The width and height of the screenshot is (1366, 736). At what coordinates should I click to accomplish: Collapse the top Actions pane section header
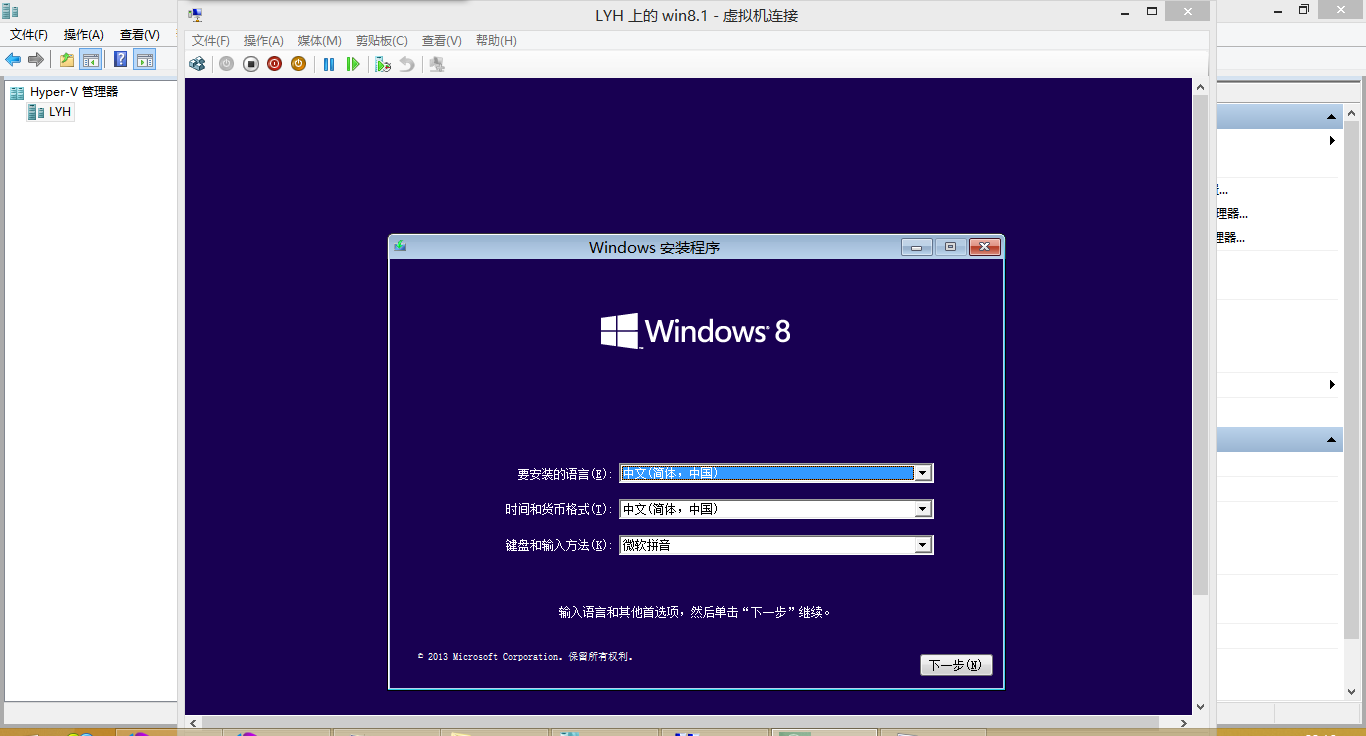click(x=1333, y=116)
